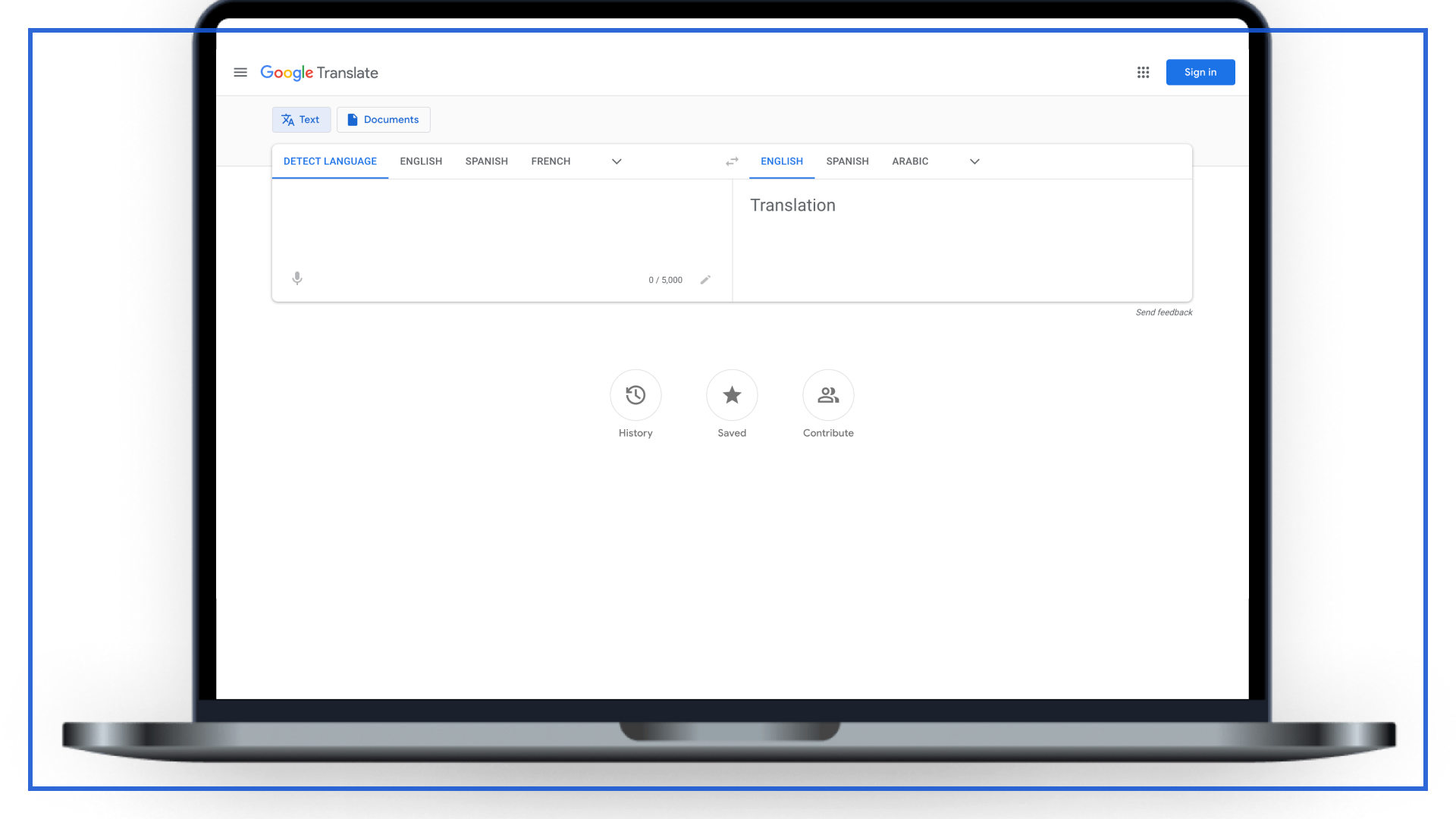Click the swap languages arrow icon
Image resolution: width=1456 pixels, height=819 pixels.
[x=731, y=159]
